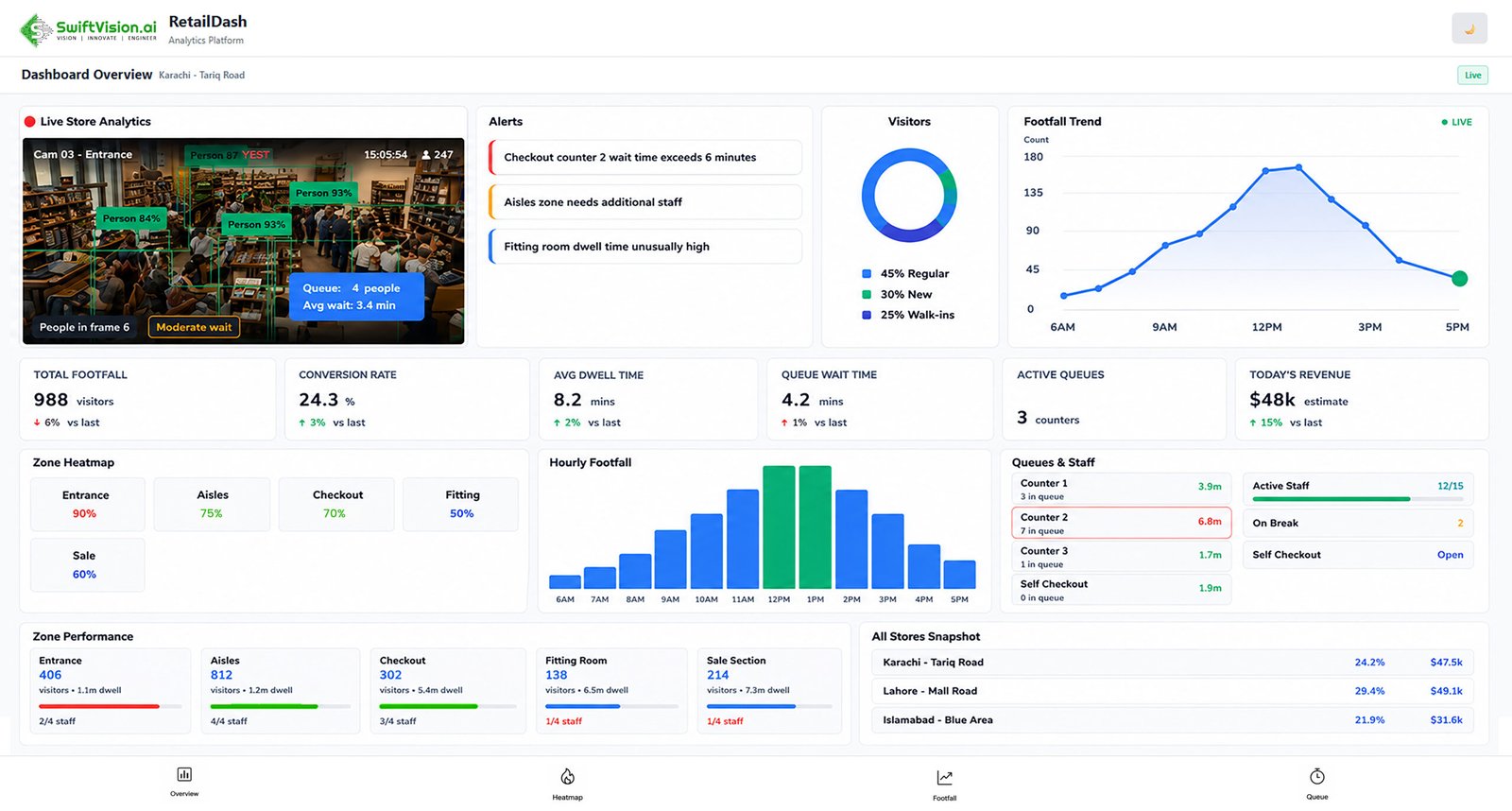This screenshot has height=811, width=1512.
Task: Click the dark blue Walk-ins legend swatch
Action: 867,316
